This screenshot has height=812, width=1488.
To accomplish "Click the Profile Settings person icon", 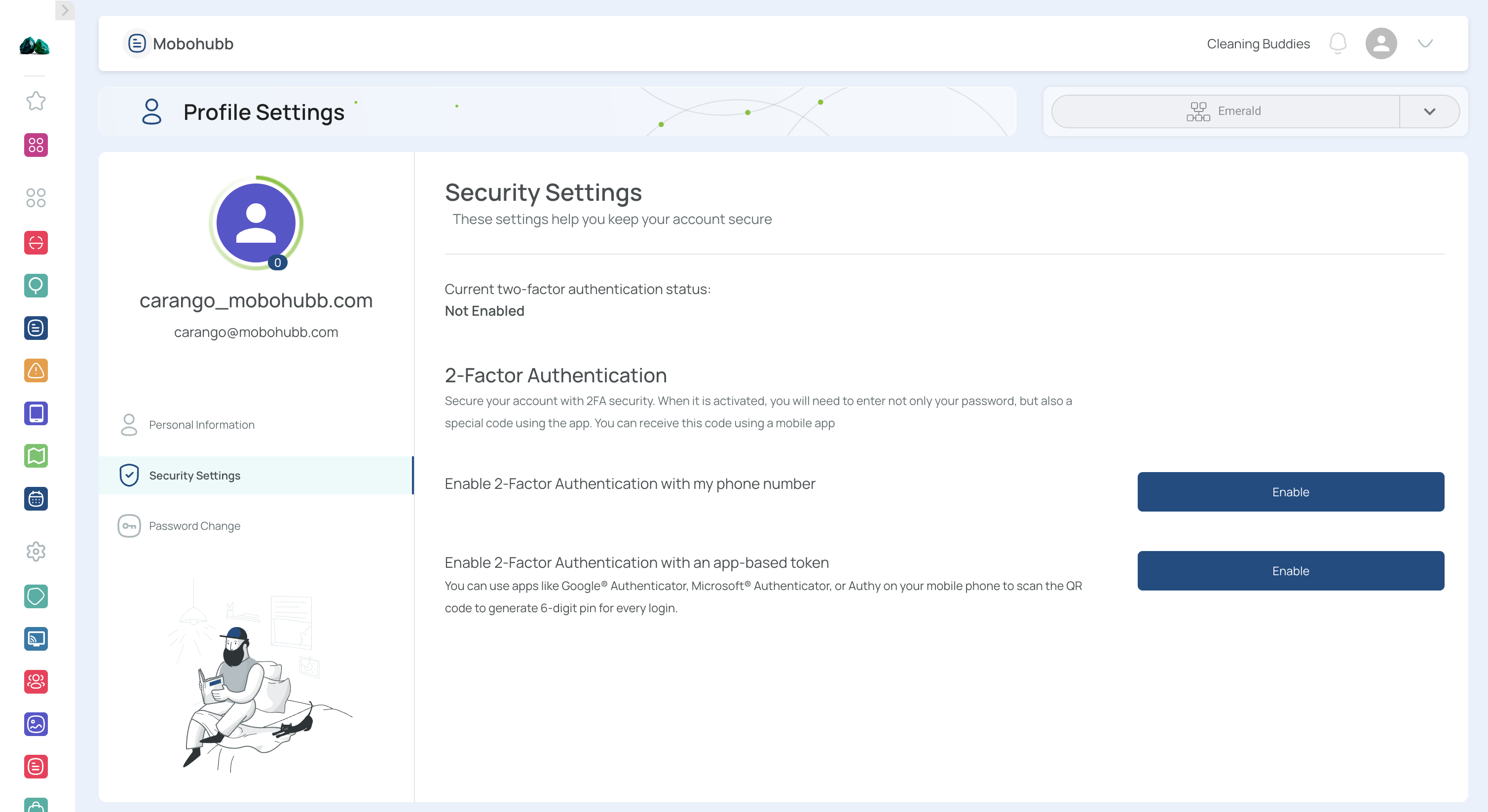I will coord(151,111).
